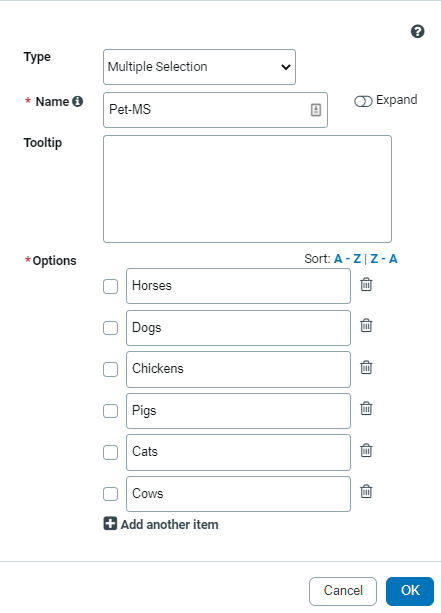Screen dimensions: 441x613
Task: Delete the Cats option with trash icon
Action: coord(366,450)
